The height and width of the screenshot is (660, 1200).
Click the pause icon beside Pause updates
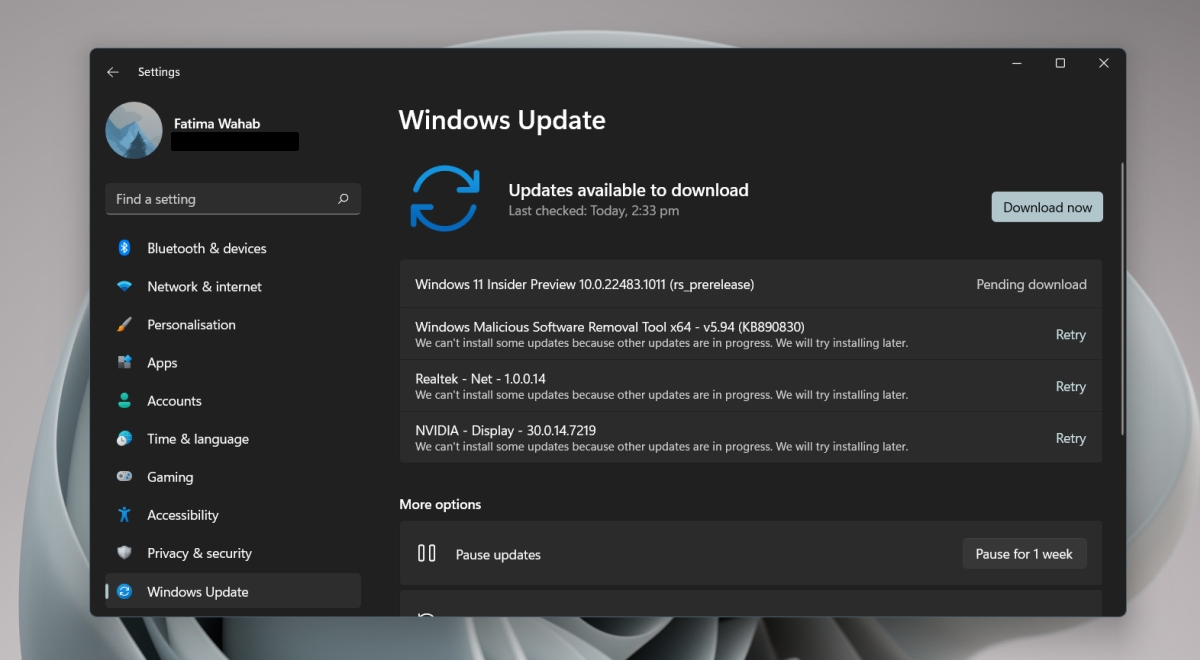[427, 553]
